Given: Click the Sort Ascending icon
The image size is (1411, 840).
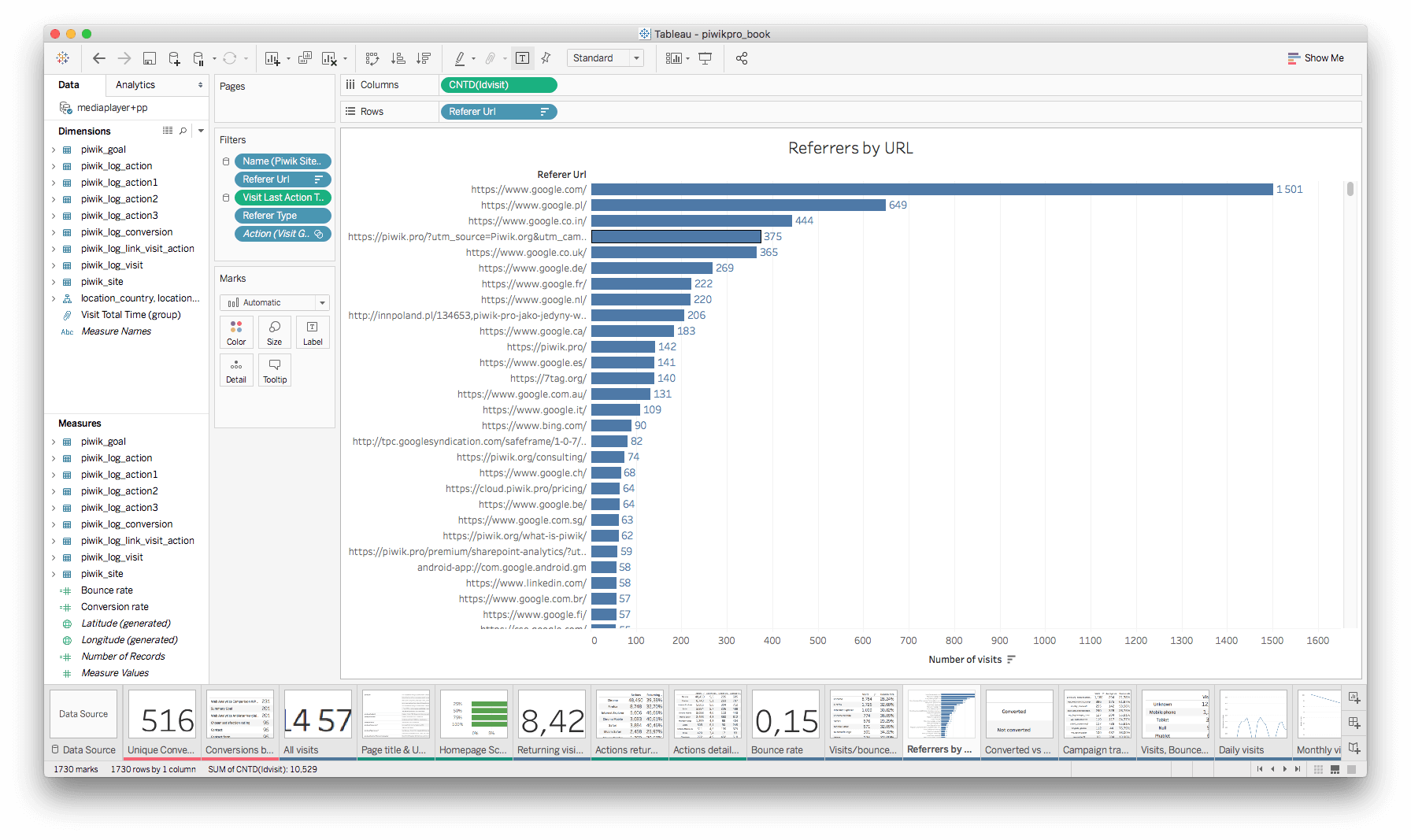Looking at the screenshot, I should click(398, 58).
